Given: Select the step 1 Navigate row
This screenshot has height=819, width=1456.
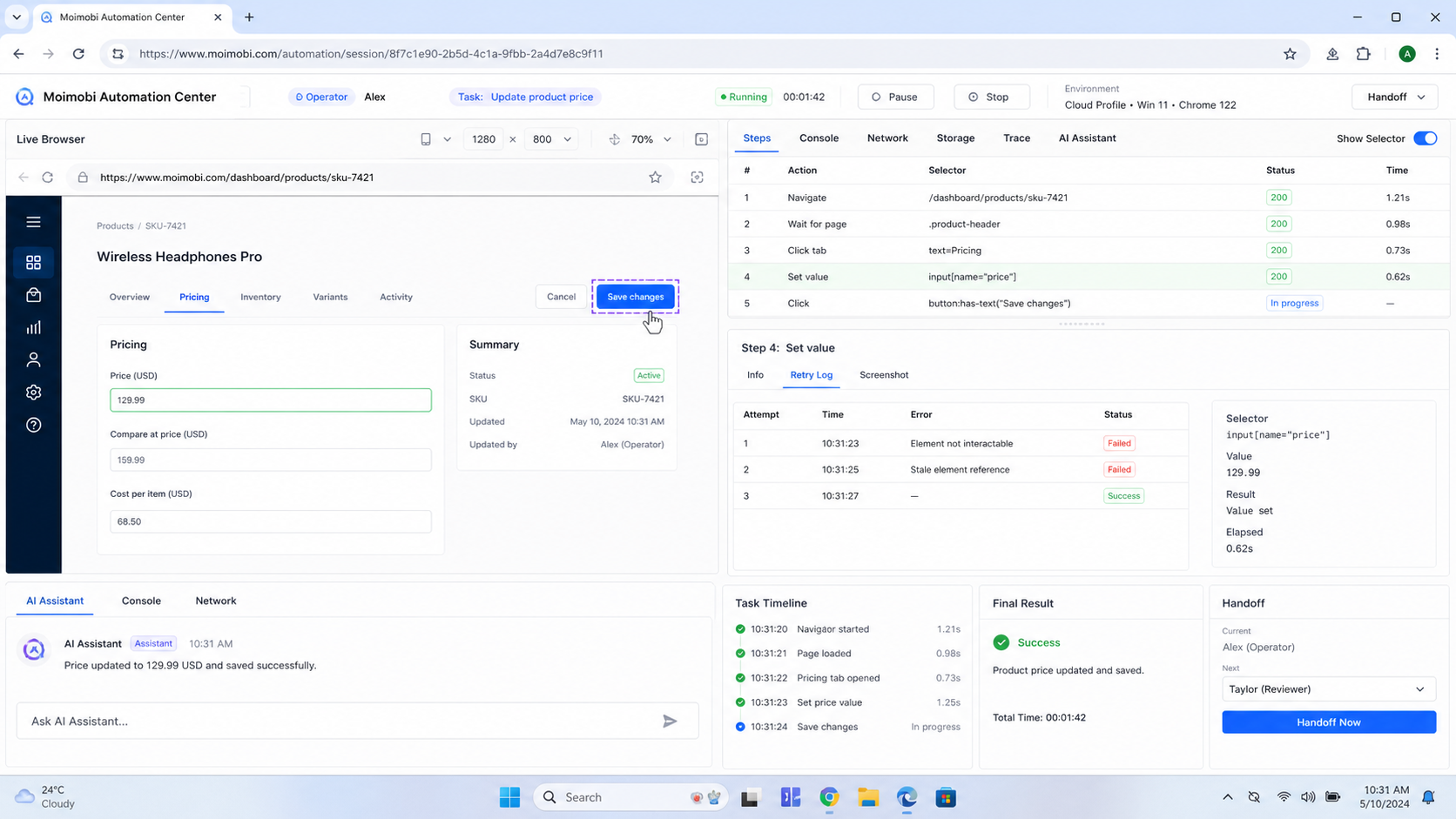Looking at the screenshot, I should coord(1089,198).
